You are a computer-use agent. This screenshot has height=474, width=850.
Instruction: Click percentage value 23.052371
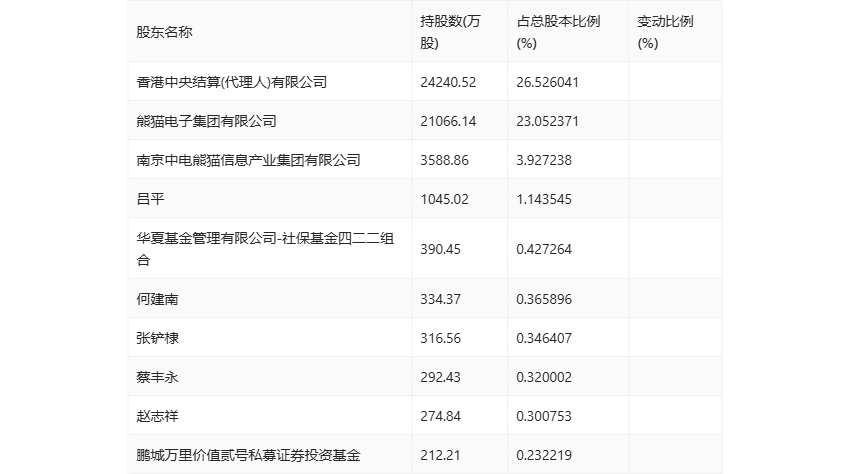(548, 121)
